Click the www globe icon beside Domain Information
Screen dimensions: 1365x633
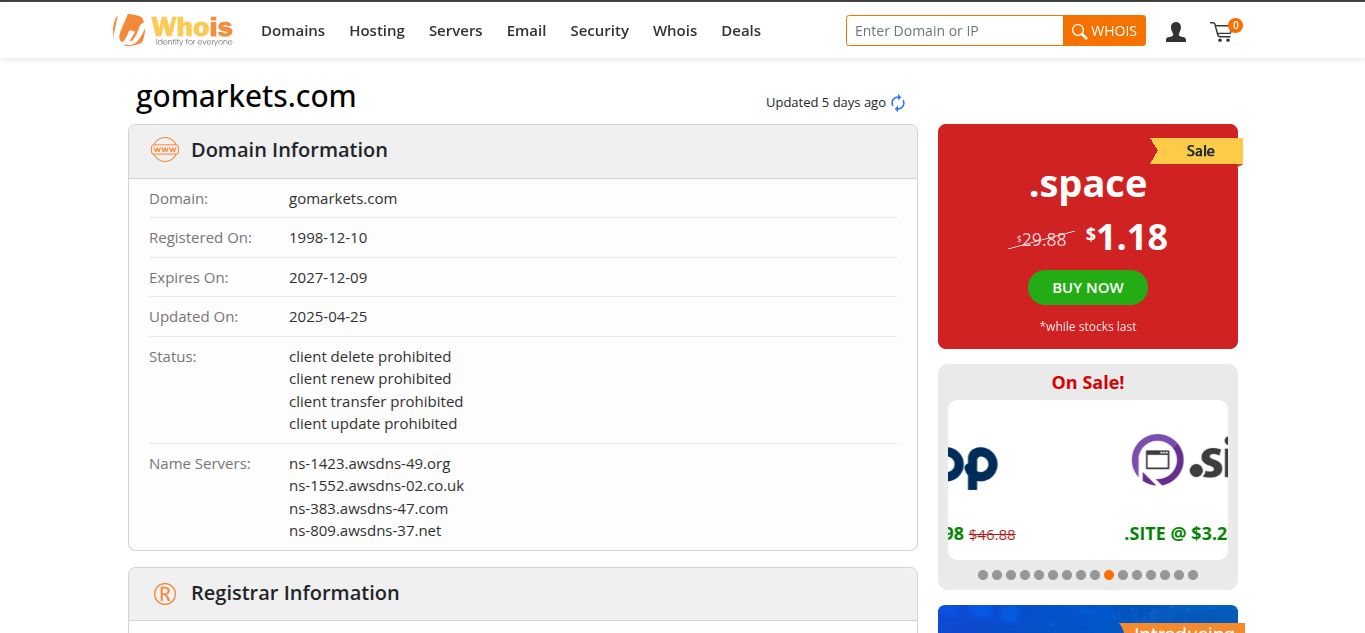164,151
